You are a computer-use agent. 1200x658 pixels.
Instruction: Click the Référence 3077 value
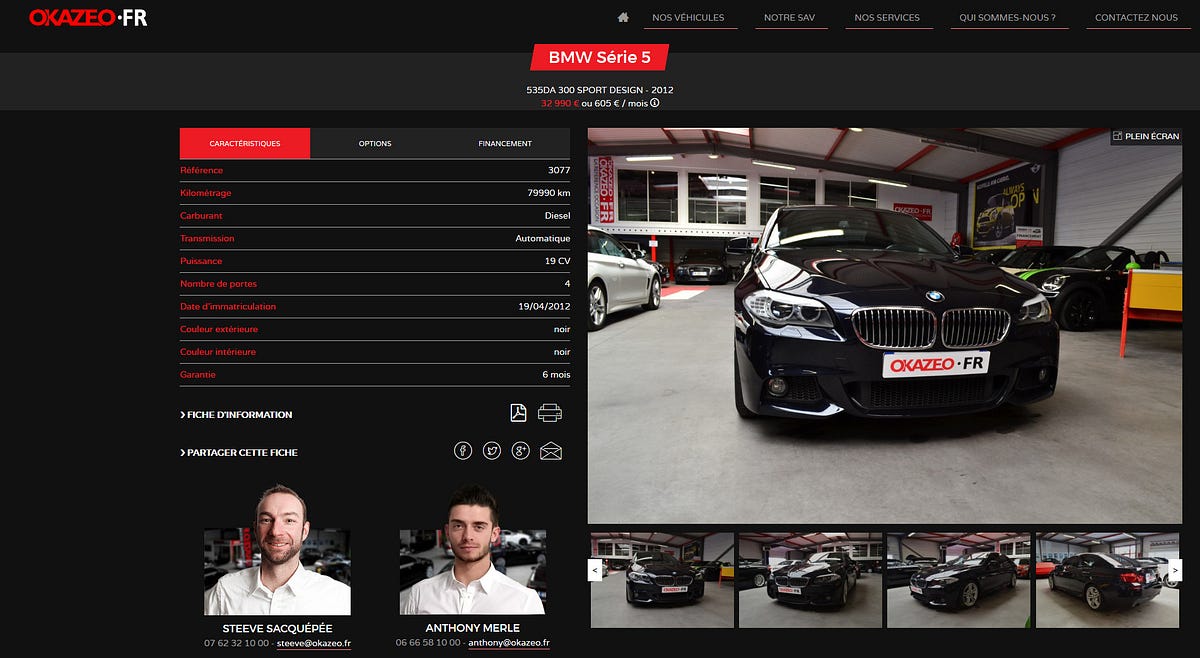coord(559,170)
